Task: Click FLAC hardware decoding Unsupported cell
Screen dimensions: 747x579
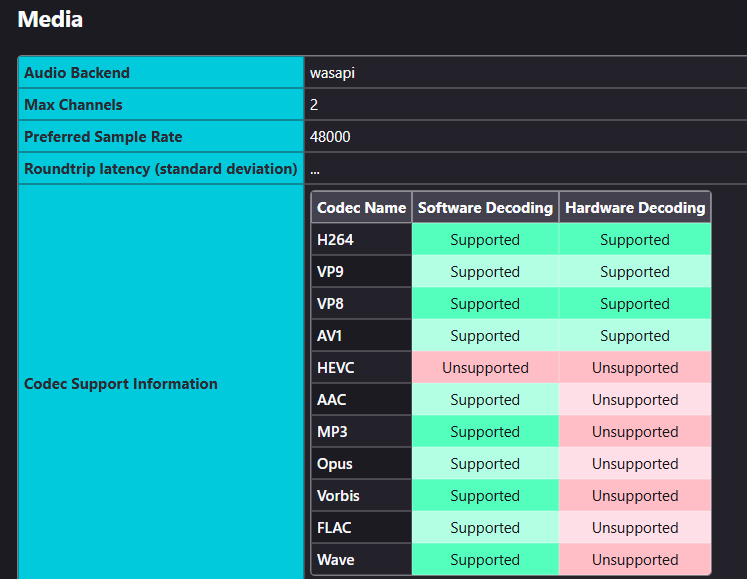Action: [x=635, y=528]
